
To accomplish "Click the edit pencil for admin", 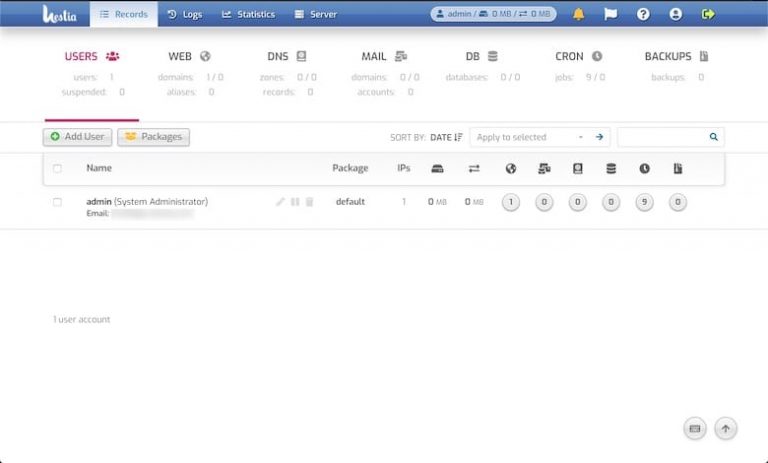I will (280, 202).
